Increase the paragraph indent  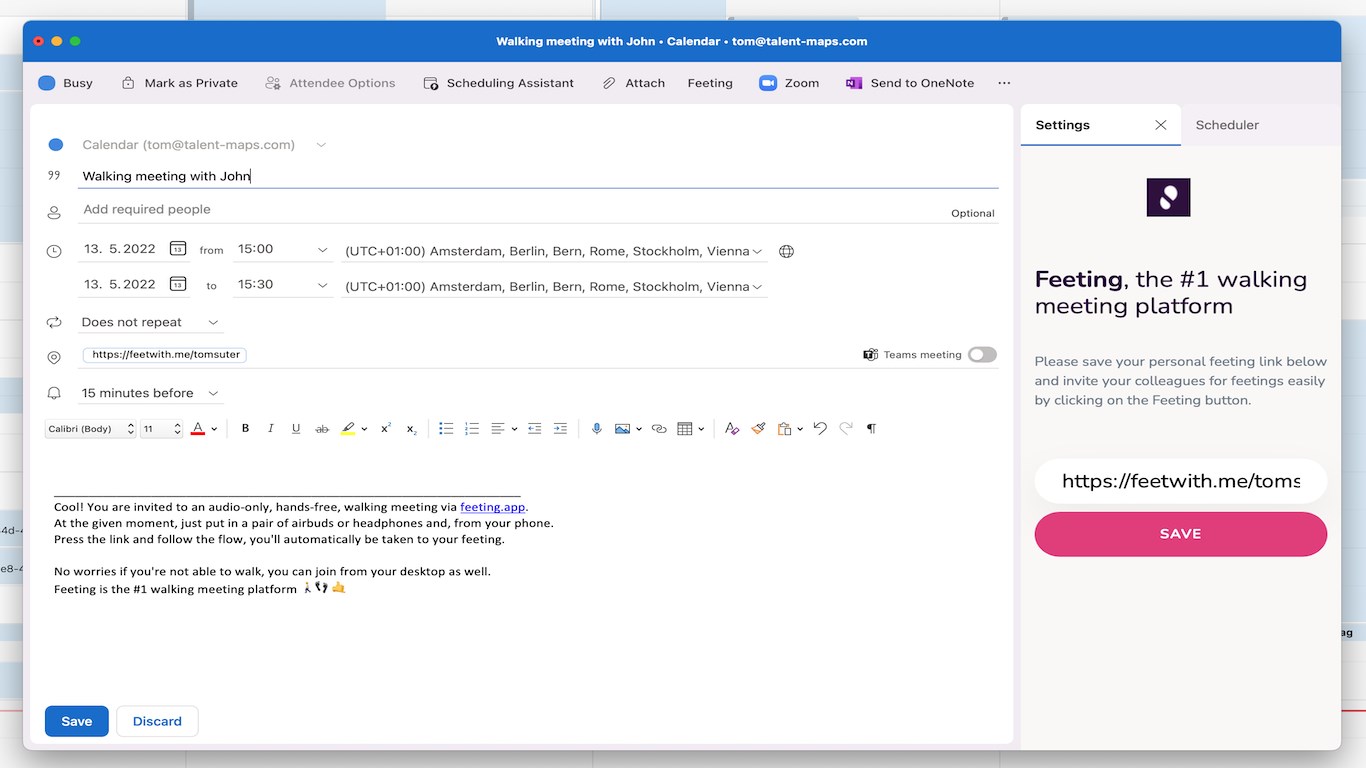pyautogui.click(x=560, y=429)
